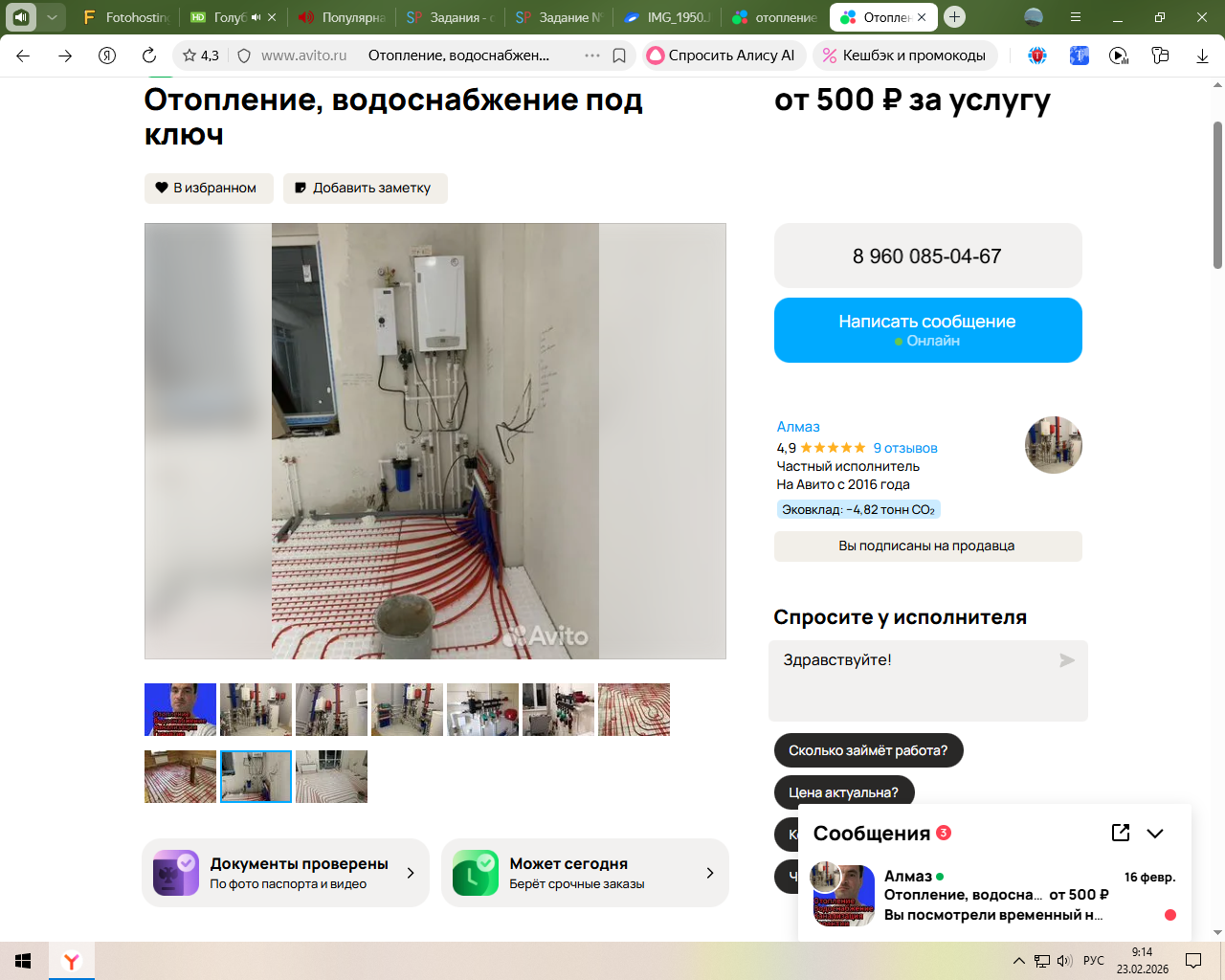The height and width of the screenshot is (980, 1225).
Task: Open browser downloads icon
Action: coord(1202,56)
